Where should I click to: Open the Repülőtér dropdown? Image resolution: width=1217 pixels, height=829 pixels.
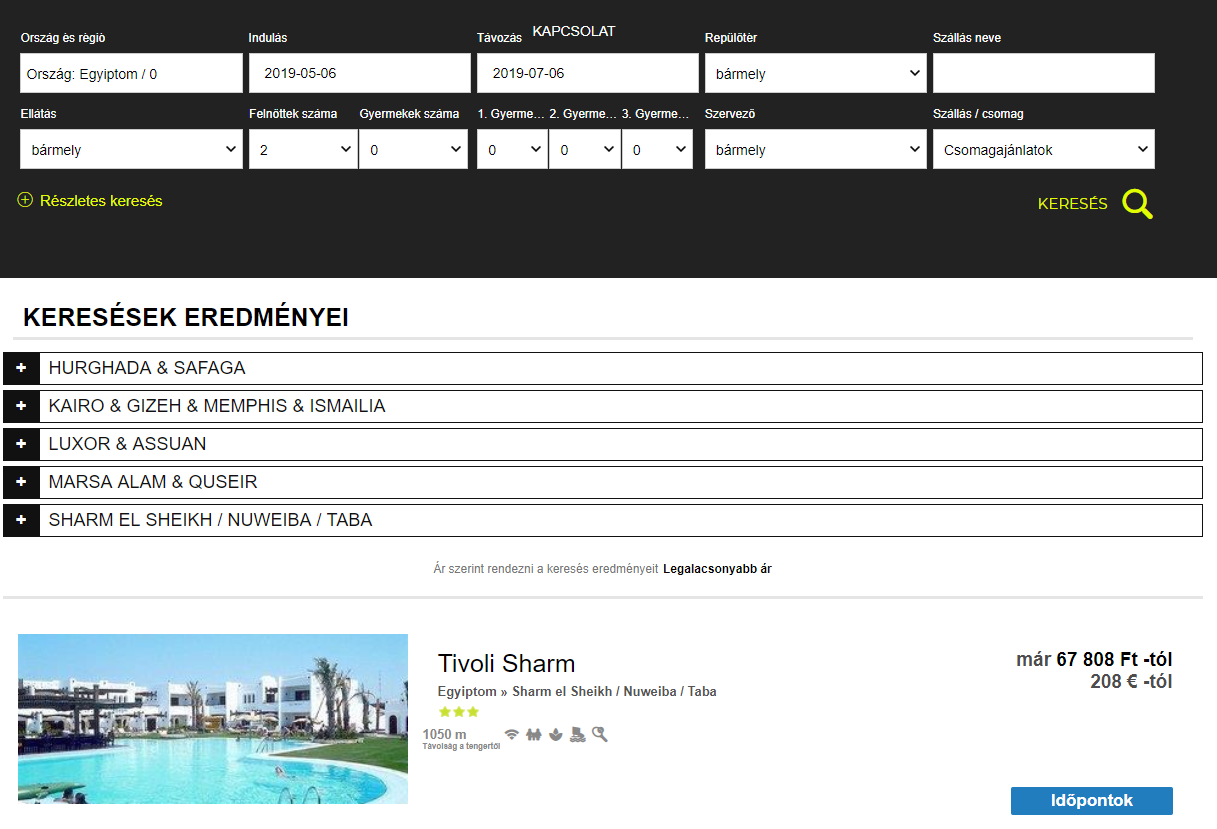[816, 73]
